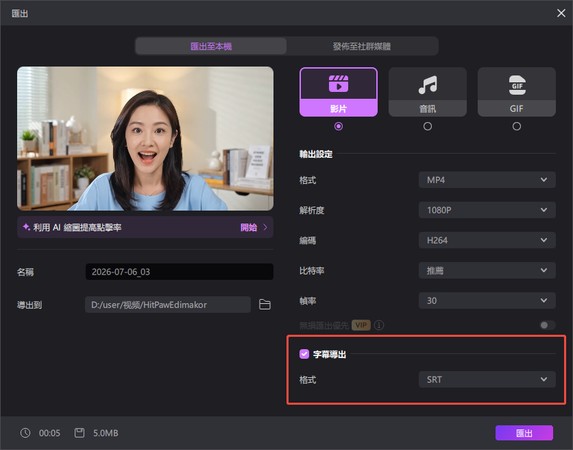Open the 比特率 bitrate dropdown
Screen dimensions: 573x450
[x=487, y=271]
